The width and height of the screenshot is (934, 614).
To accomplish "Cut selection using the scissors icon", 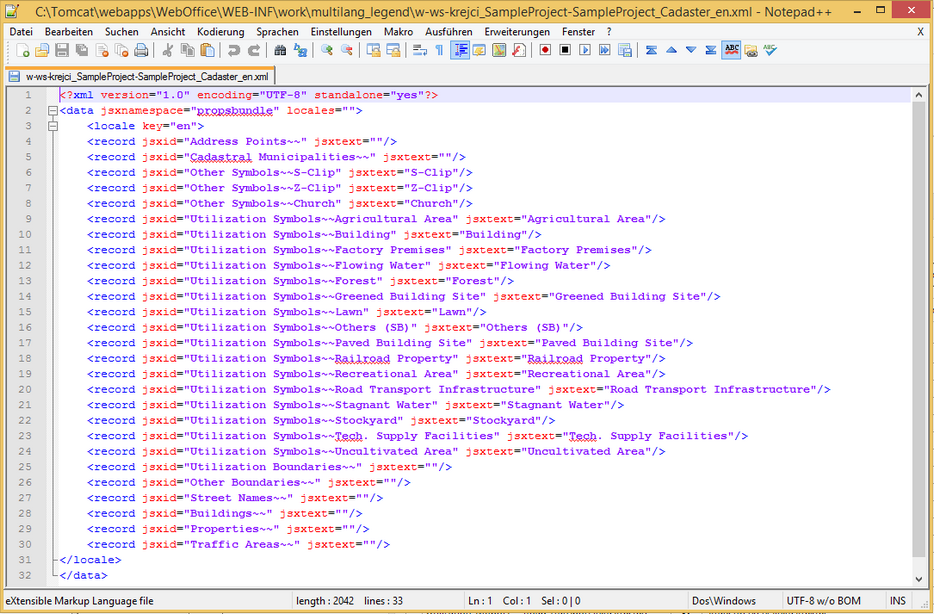I will click(x=169, y=50).
